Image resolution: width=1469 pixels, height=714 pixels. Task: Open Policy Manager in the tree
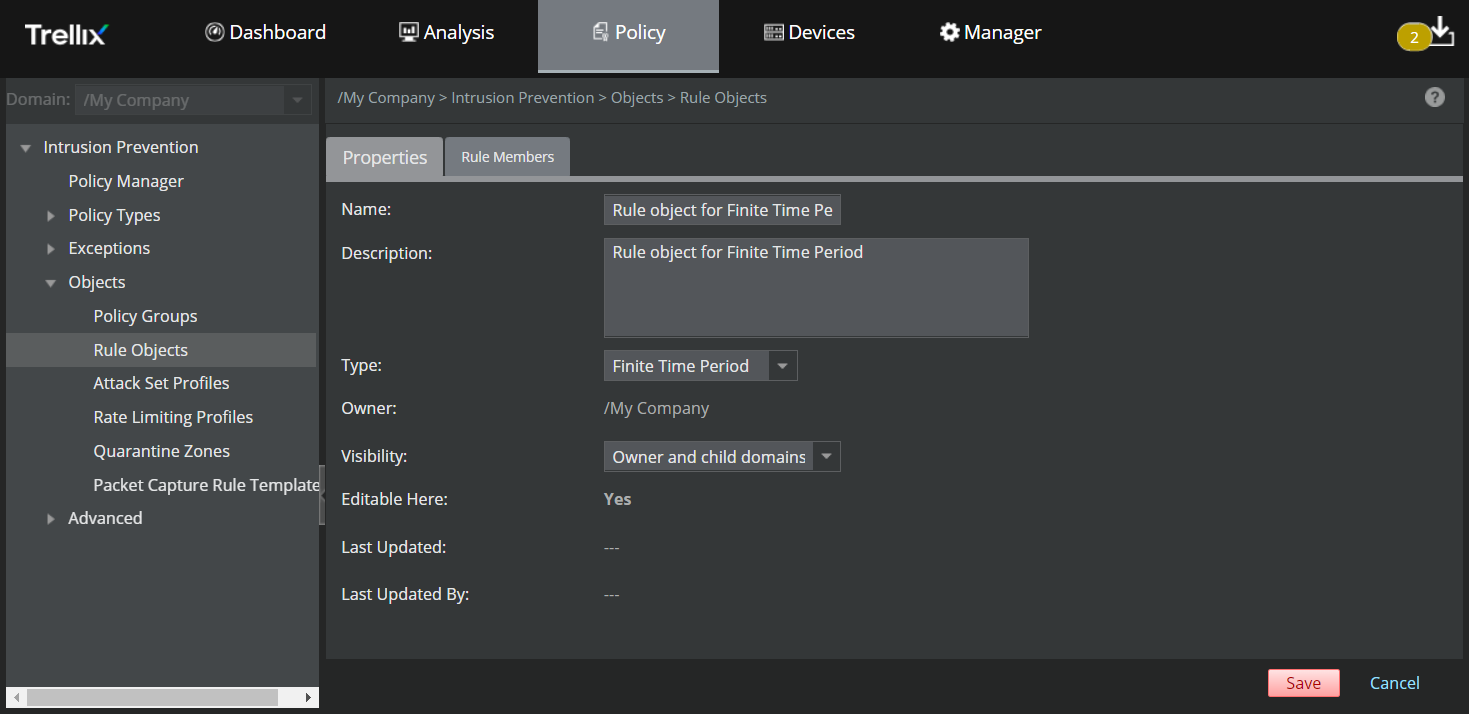tap(126, 181)
